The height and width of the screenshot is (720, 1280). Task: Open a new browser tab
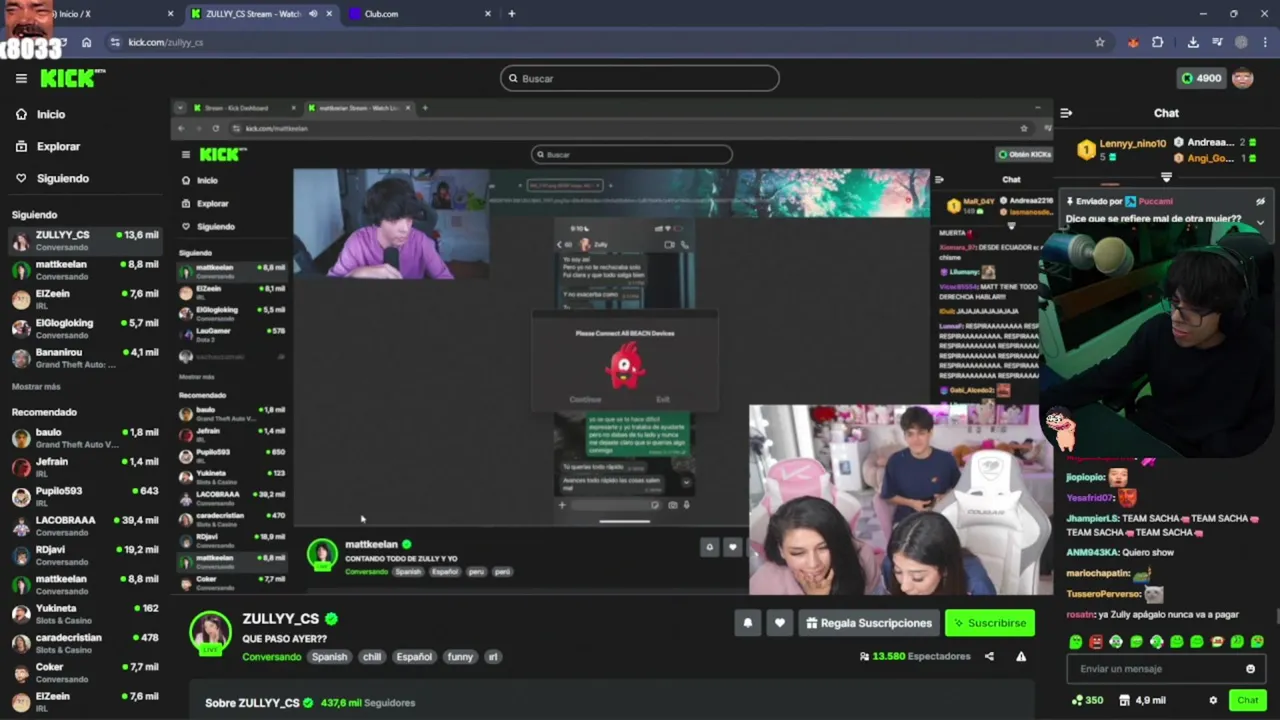(x=511, y=14)
